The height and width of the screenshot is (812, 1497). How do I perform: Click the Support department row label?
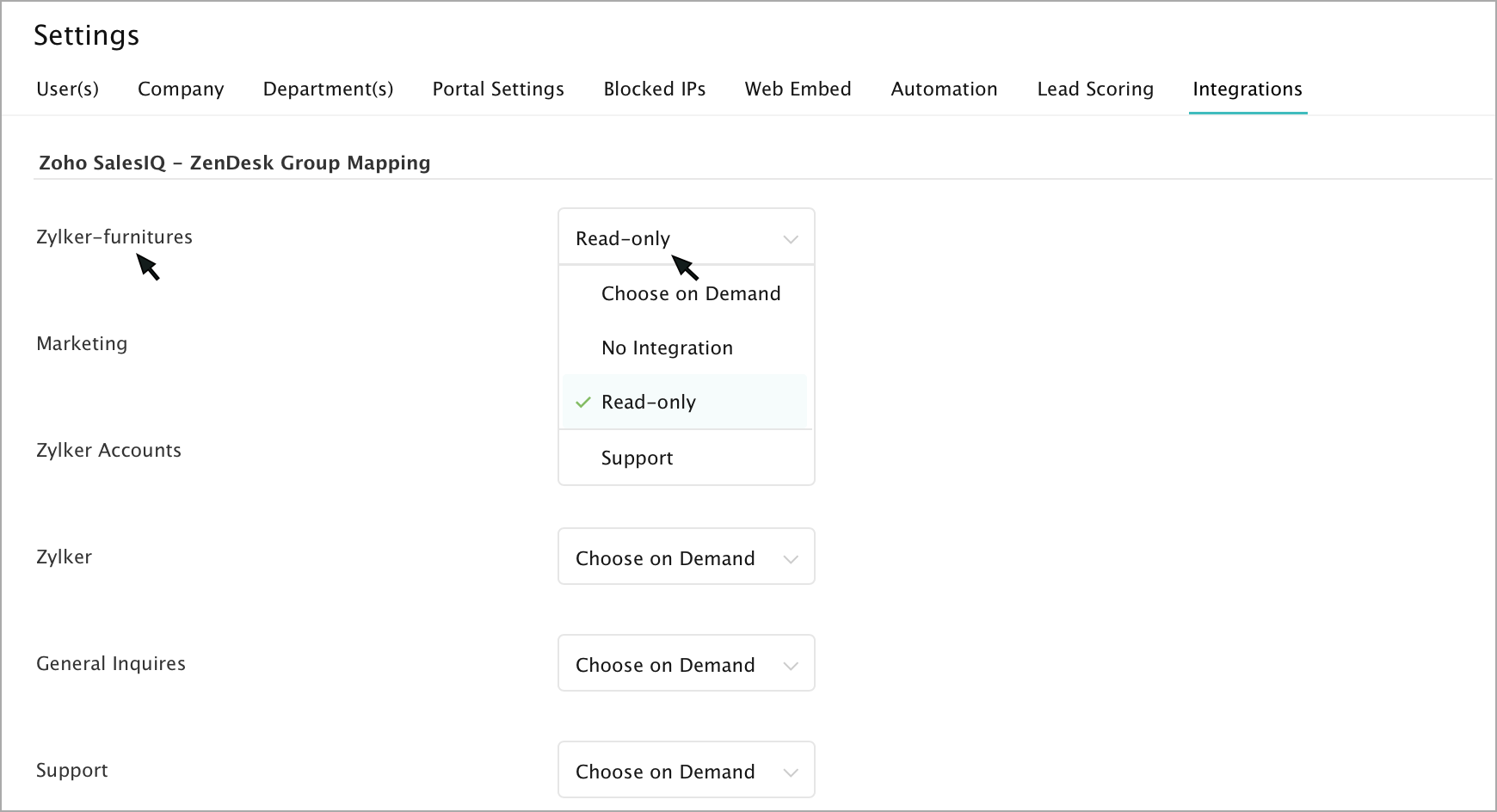coord(71,771)
